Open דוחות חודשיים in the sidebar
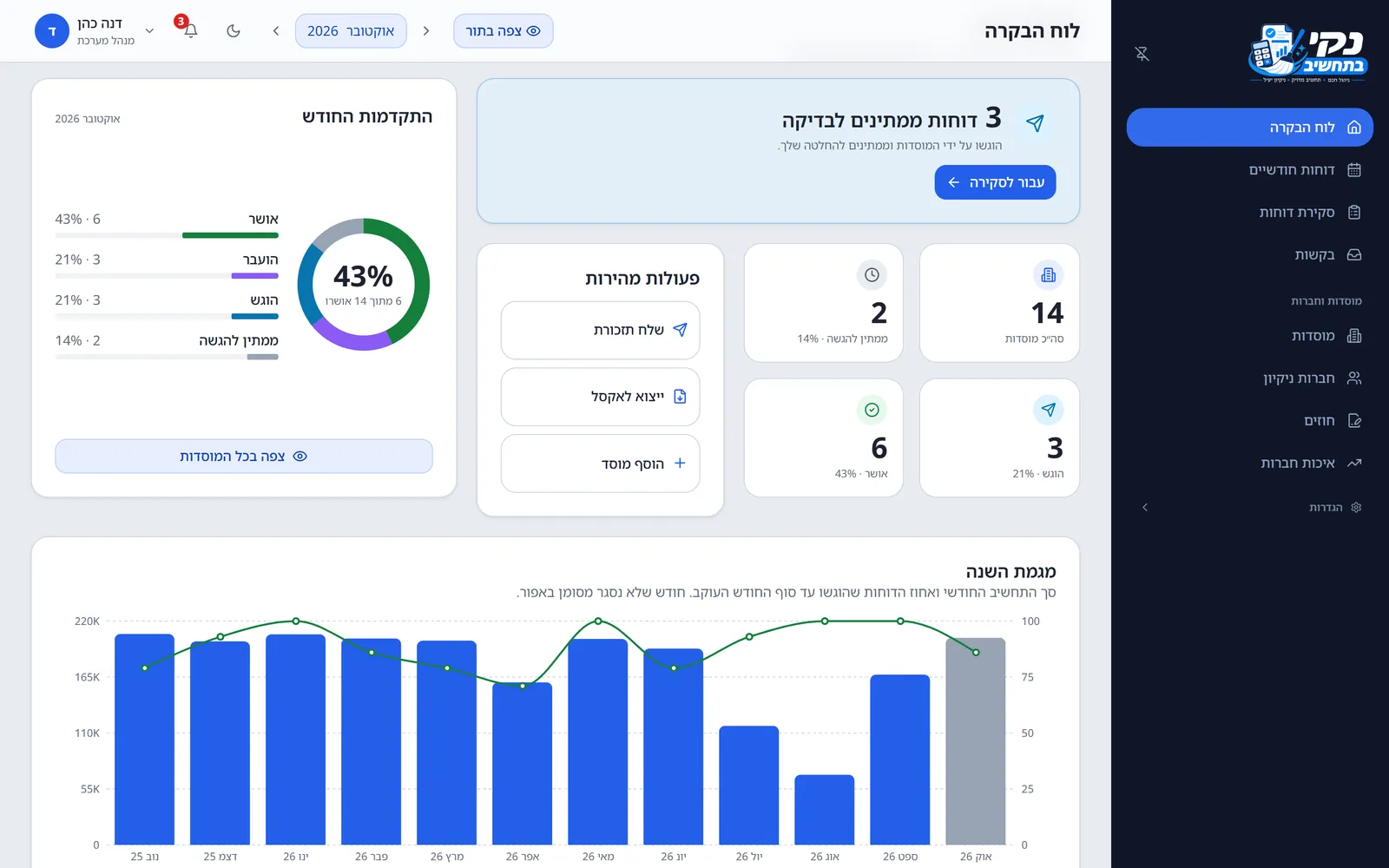Screen dimensions: 1389x868 pos(1250,170)
